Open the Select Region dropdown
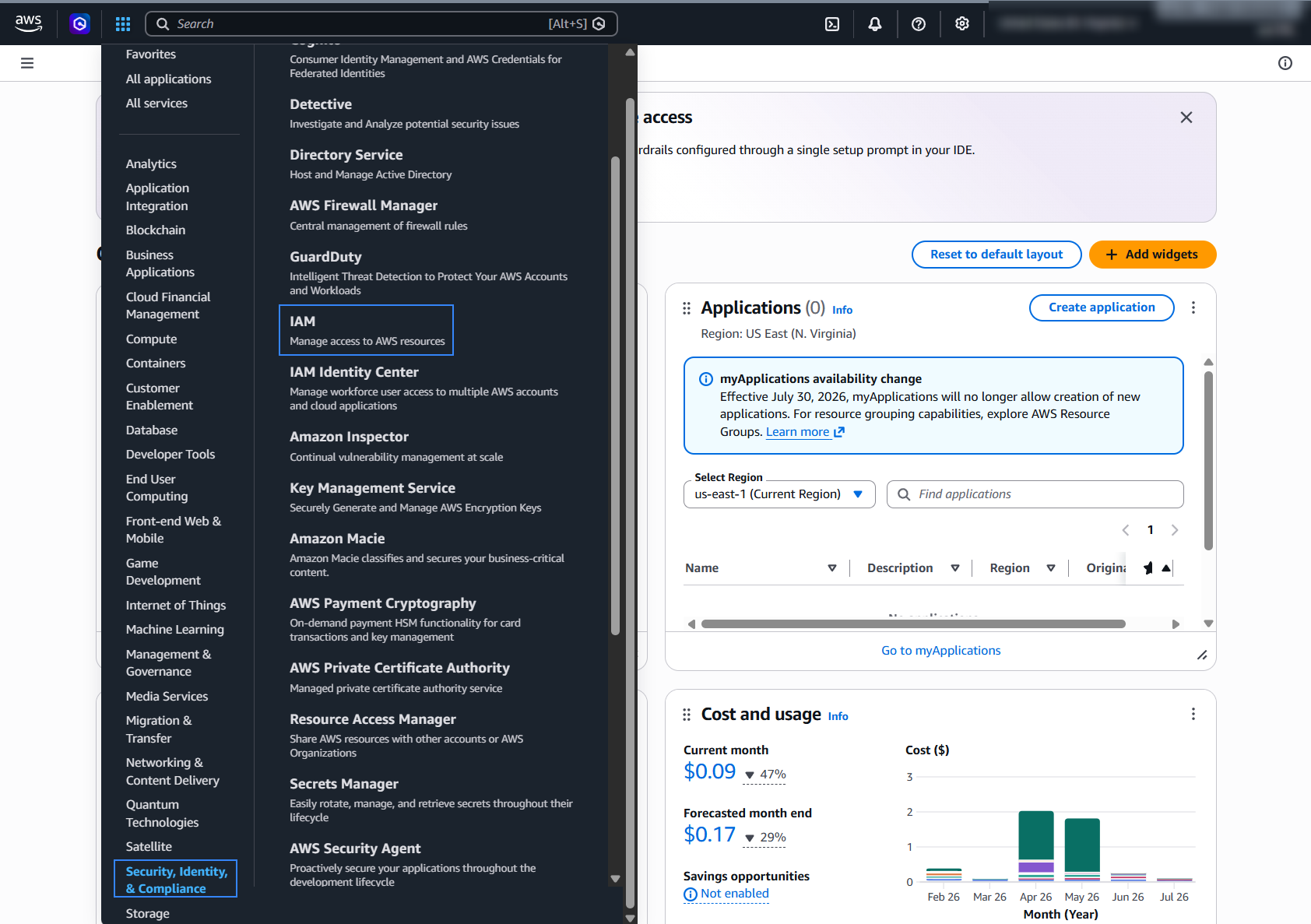 [779, 494]
